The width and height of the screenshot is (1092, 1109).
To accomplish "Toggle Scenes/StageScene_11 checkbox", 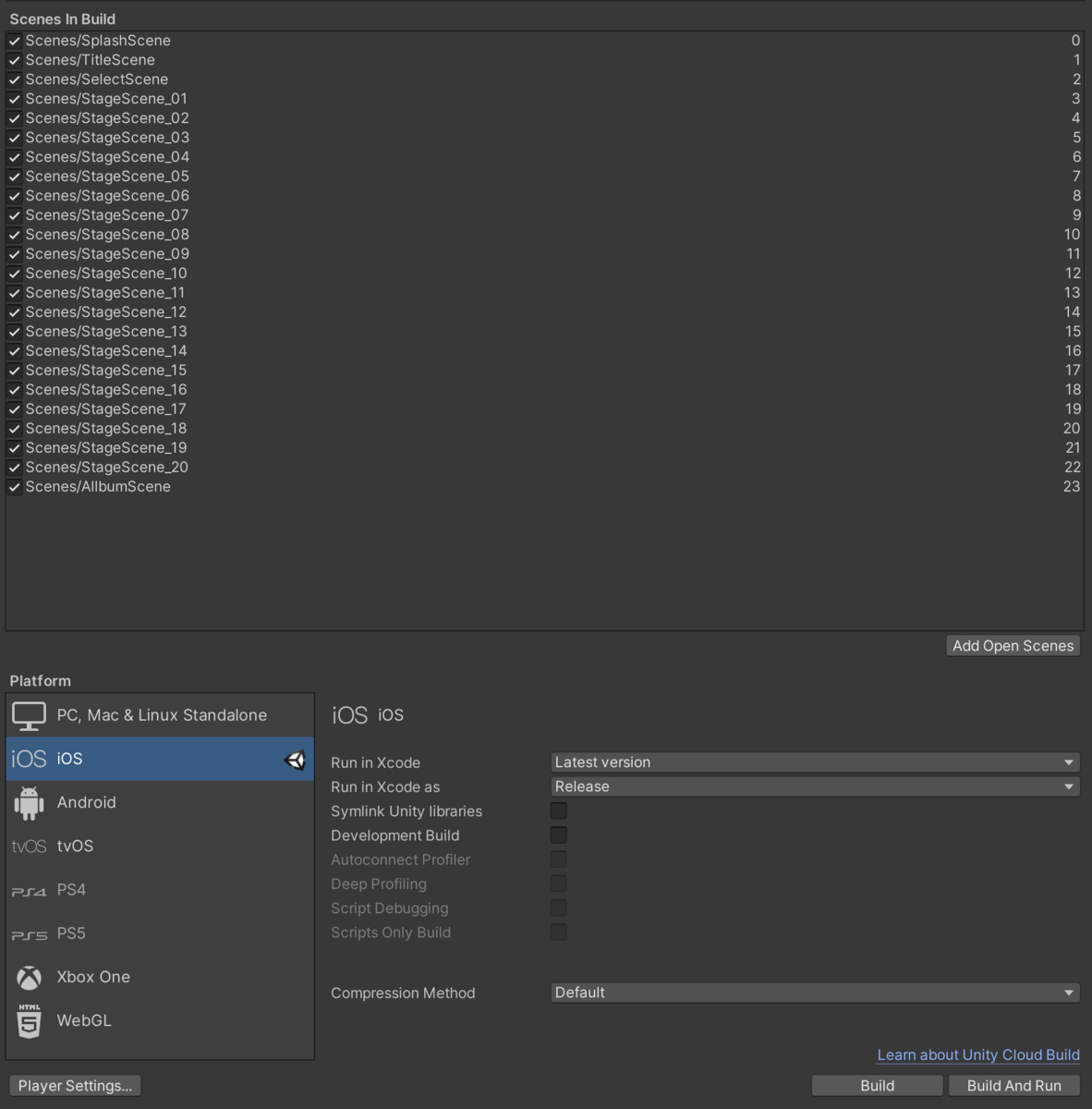I will (14, 293).
